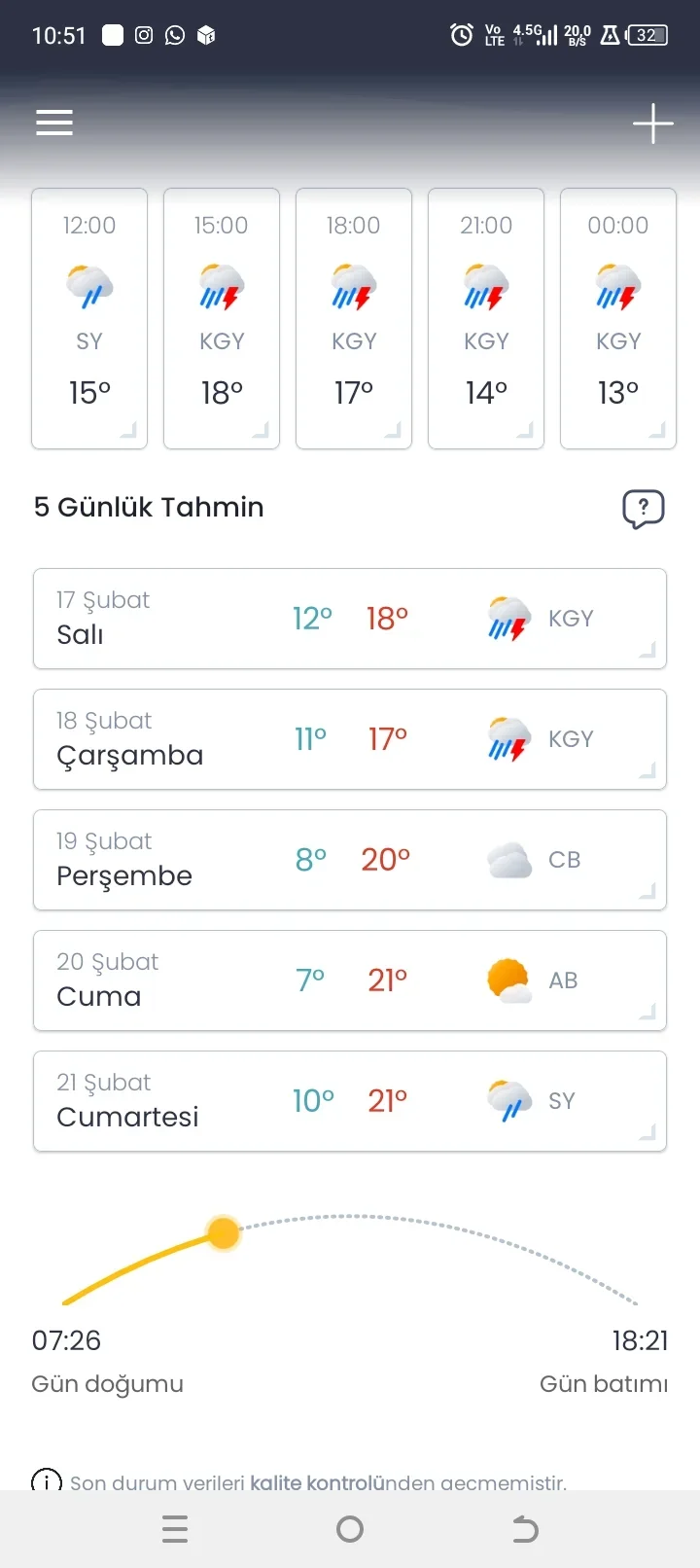Image resolution: width=700 pixels, height=1568 pixels.
Task: Tap the plus icon to add location
Action: point(652,124)
